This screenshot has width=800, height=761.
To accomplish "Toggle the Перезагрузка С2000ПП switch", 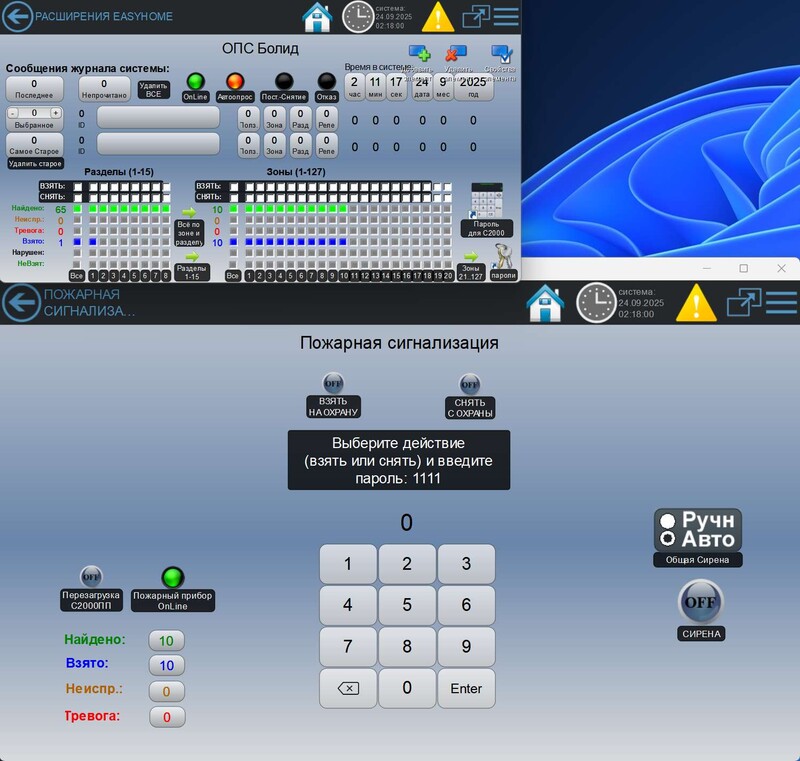I will tap(91, 576).
